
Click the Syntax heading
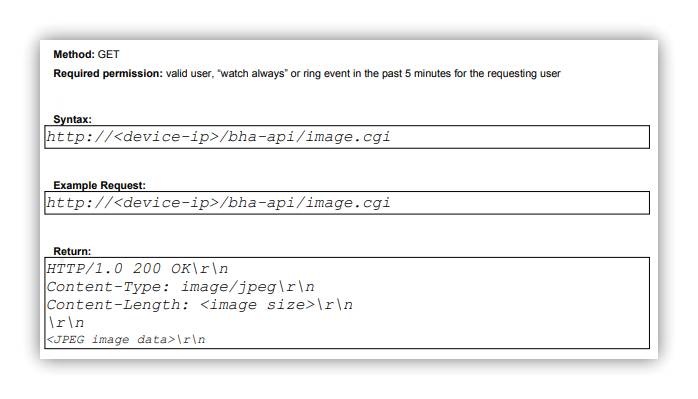[73, 119]
